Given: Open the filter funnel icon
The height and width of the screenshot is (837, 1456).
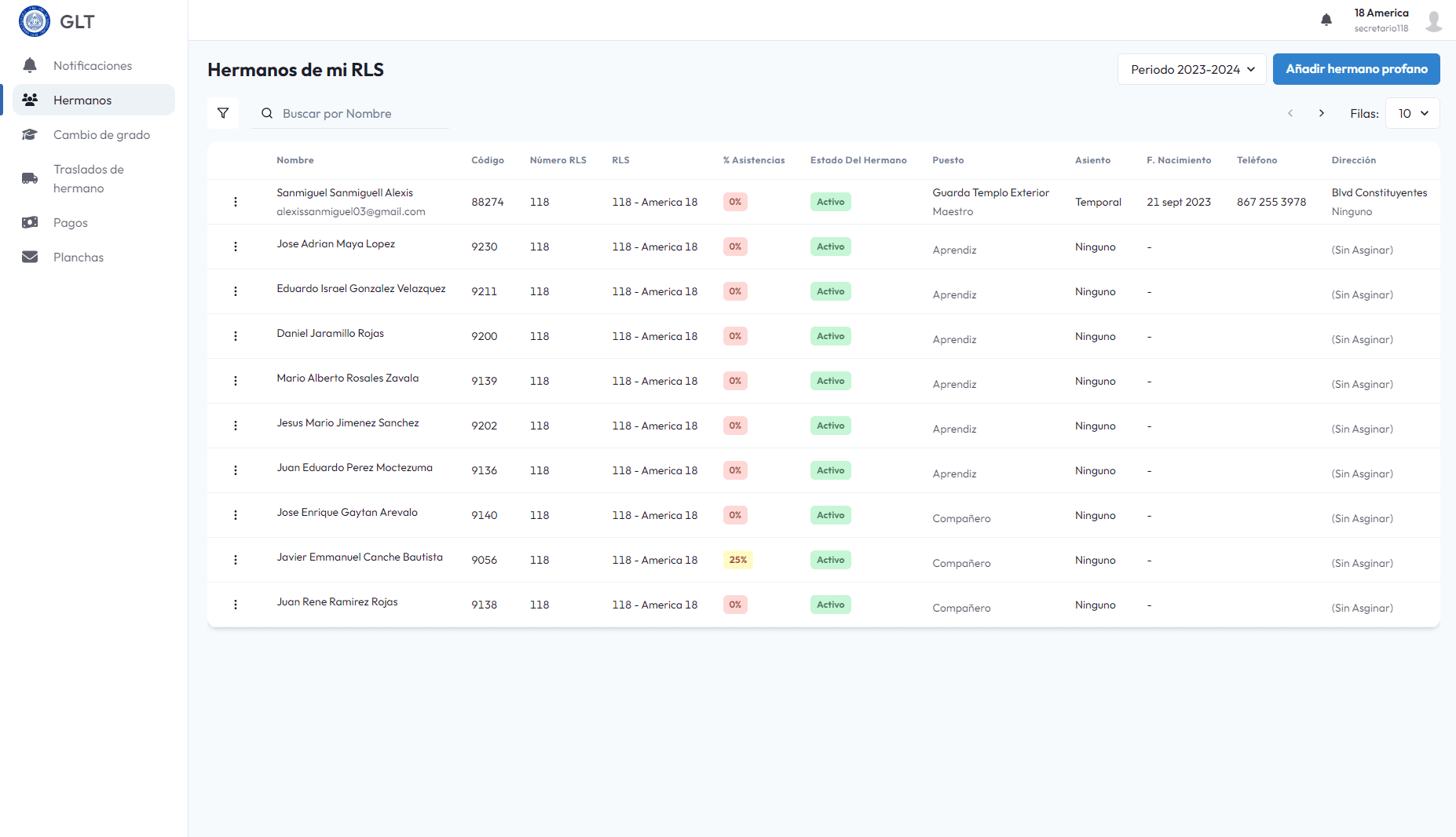Looking at the screenshot, I should [x=223, y=113].
